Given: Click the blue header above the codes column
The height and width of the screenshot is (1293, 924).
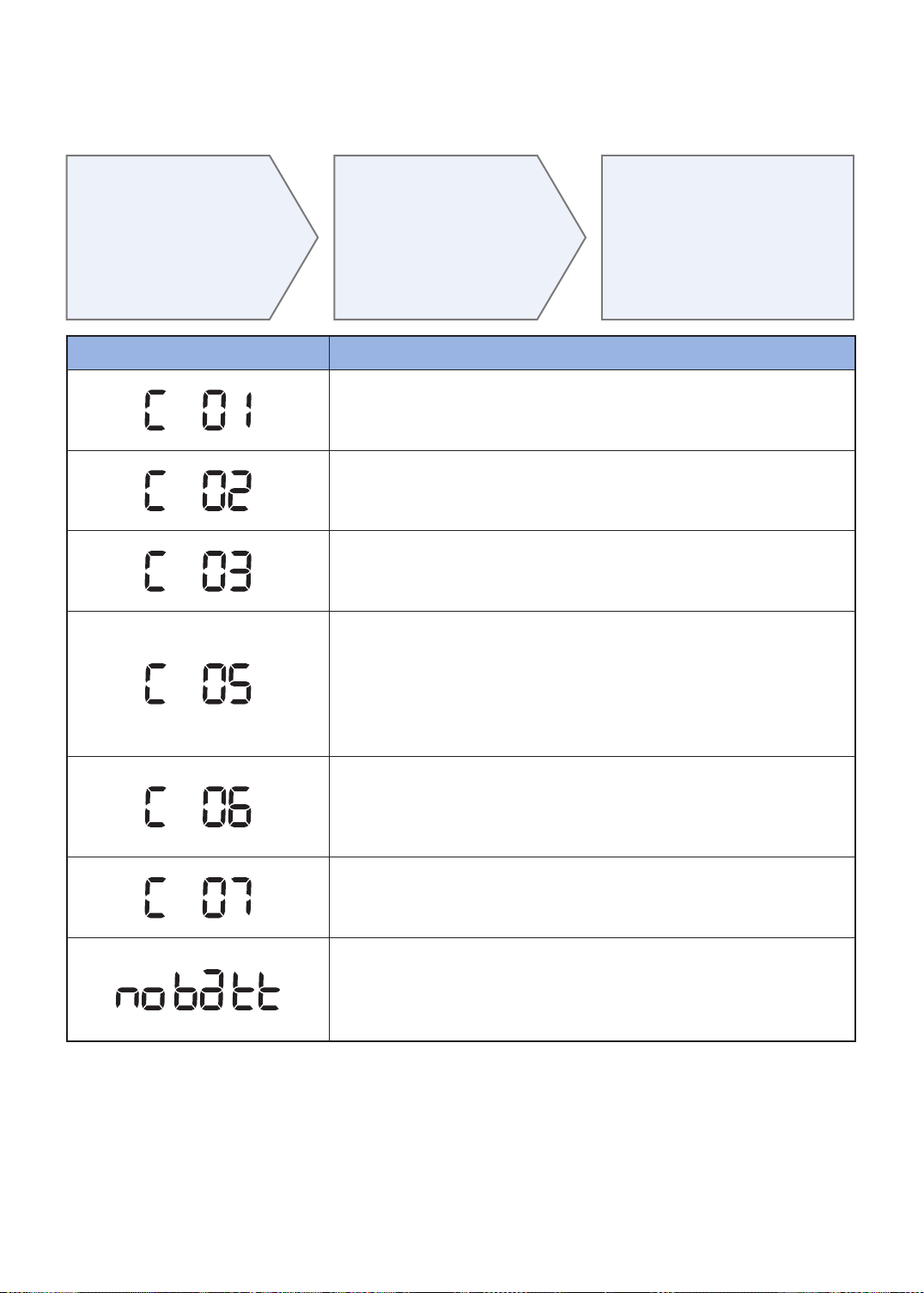Looking at the screenshot, I should tap(198, 353).
